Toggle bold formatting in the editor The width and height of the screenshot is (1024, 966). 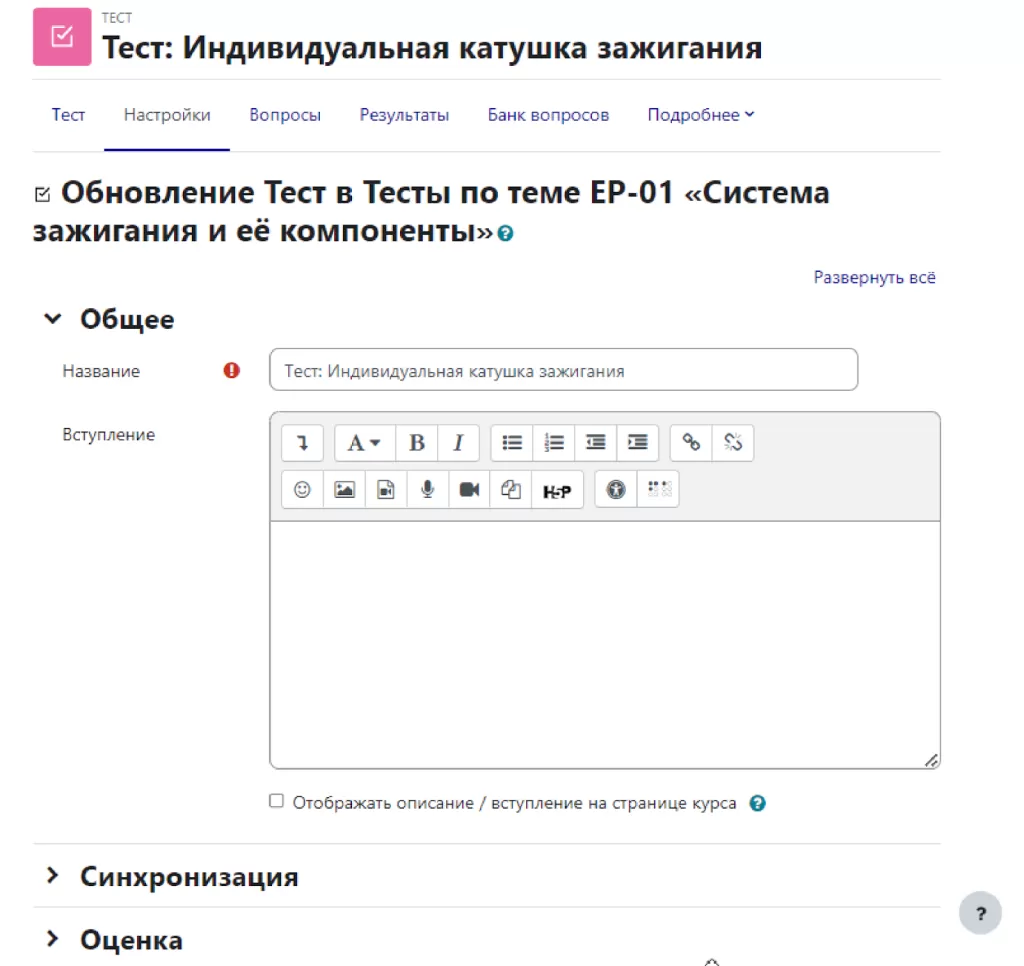(416, 442)
